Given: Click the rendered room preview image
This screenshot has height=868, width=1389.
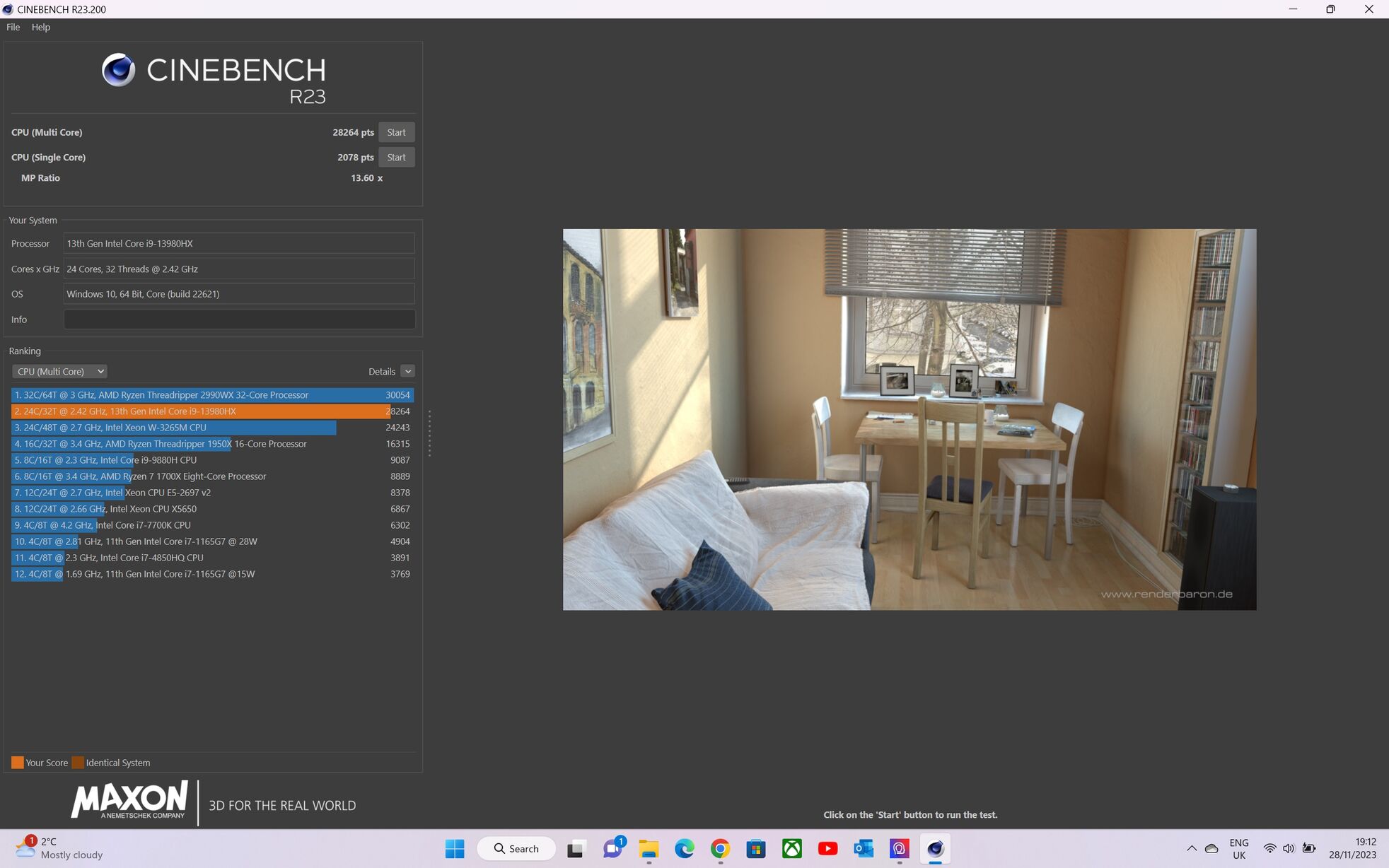Looking at the screenshot, I should pos(909,419).
